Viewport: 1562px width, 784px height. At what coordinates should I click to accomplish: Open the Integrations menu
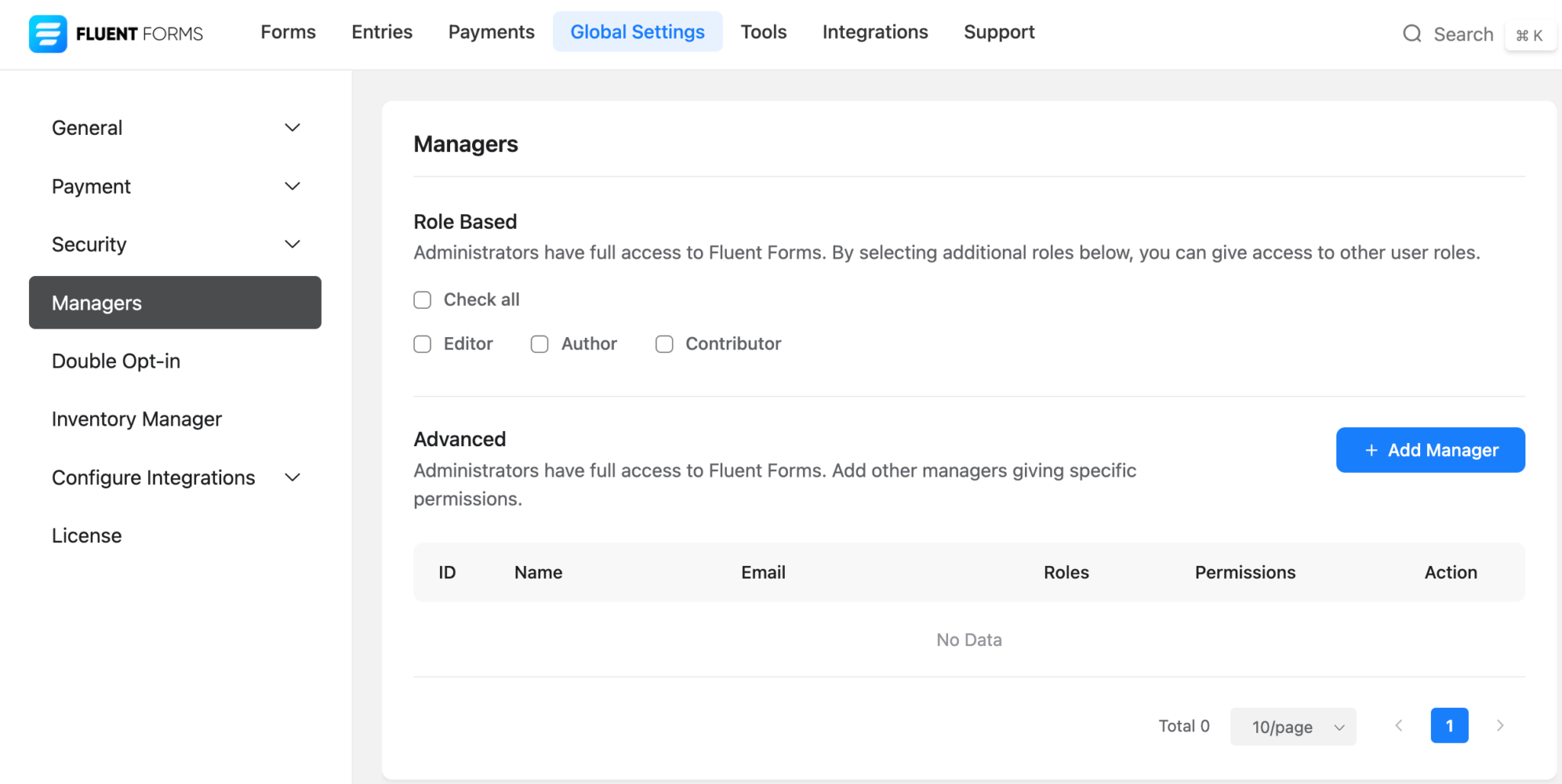click(875, 31)
